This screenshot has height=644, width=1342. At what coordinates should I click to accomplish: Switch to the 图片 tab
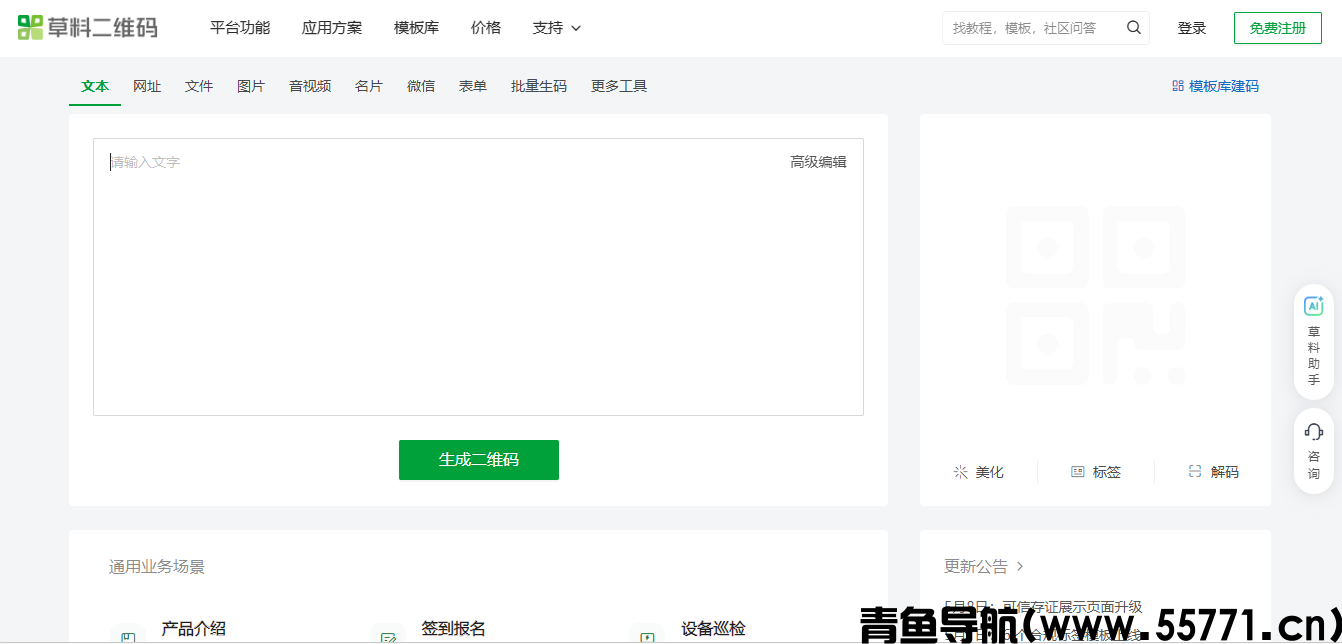[251, 86]
